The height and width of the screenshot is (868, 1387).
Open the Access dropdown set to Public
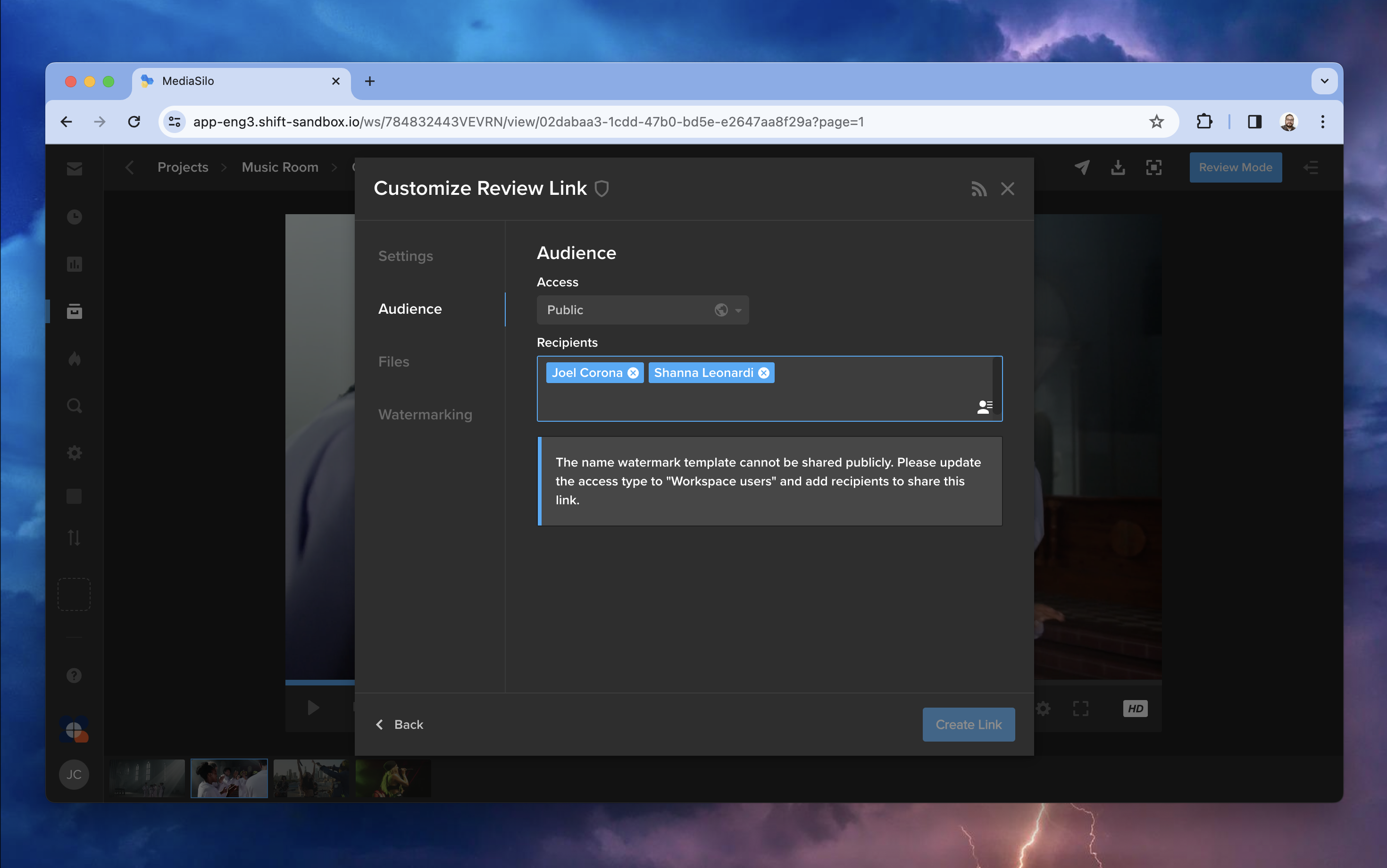[643, 310]
